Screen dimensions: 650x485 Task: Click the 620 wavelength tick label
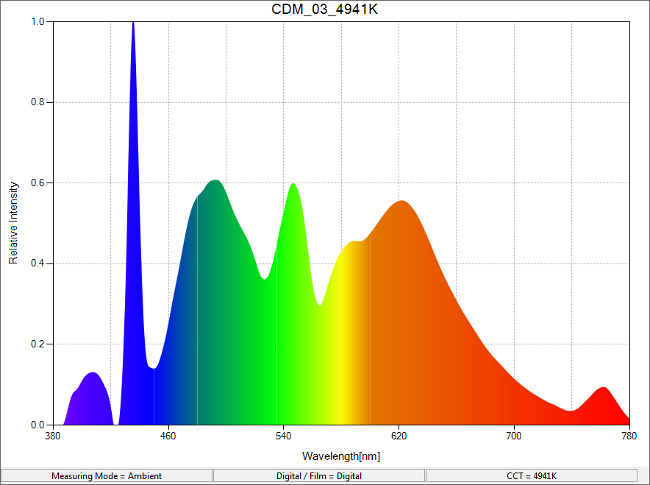(399, 436)
